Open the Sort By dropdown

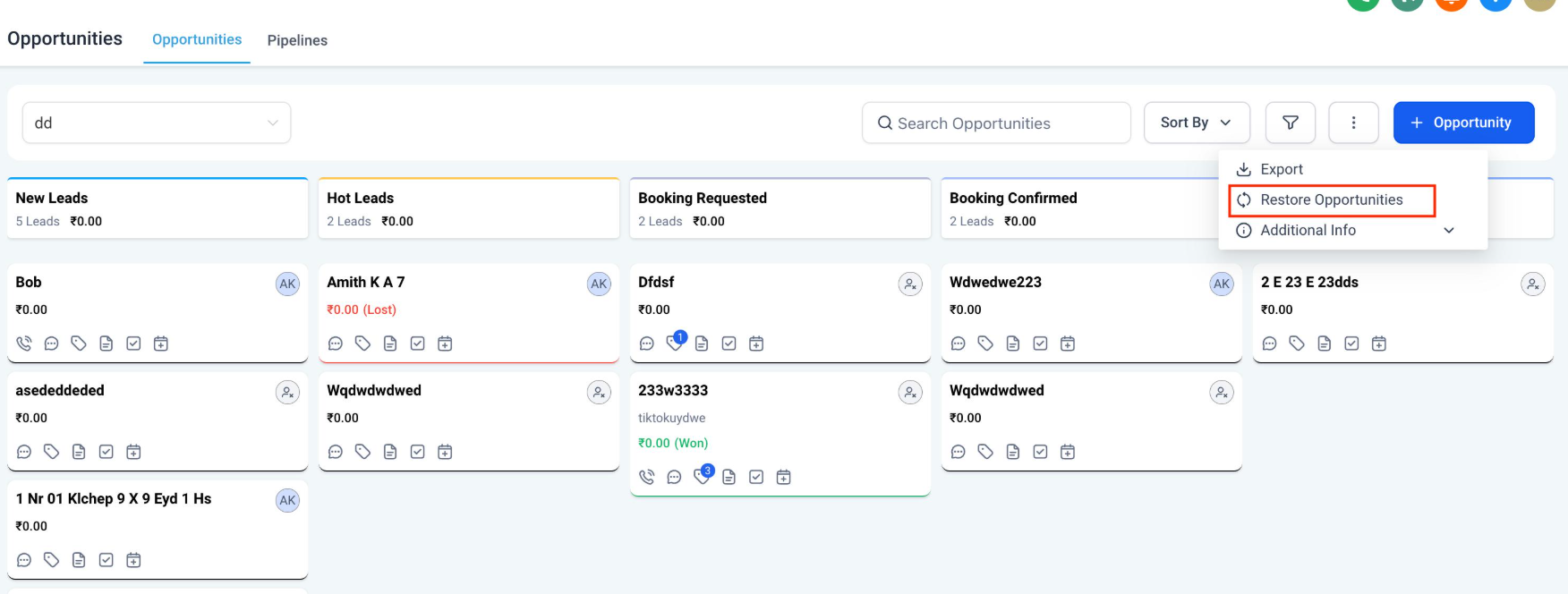click(1197, 123)
